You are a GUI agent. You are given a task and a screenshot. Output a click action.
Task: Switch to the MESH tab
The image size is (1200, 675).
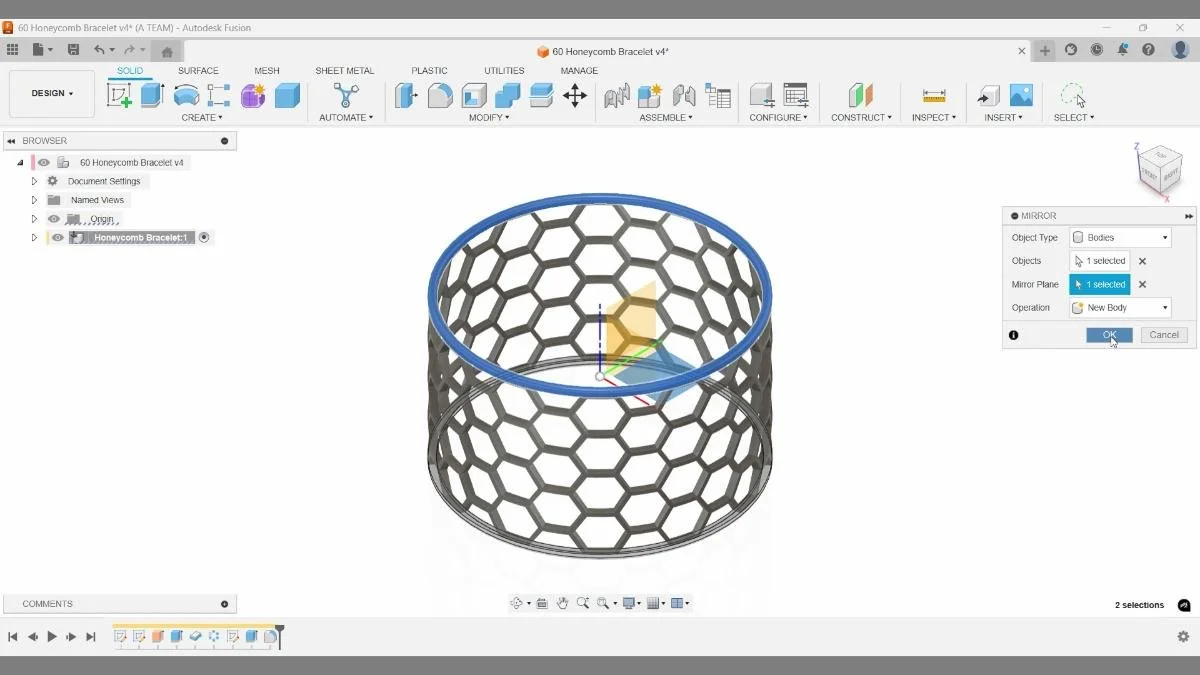click(x=267, y=71)
